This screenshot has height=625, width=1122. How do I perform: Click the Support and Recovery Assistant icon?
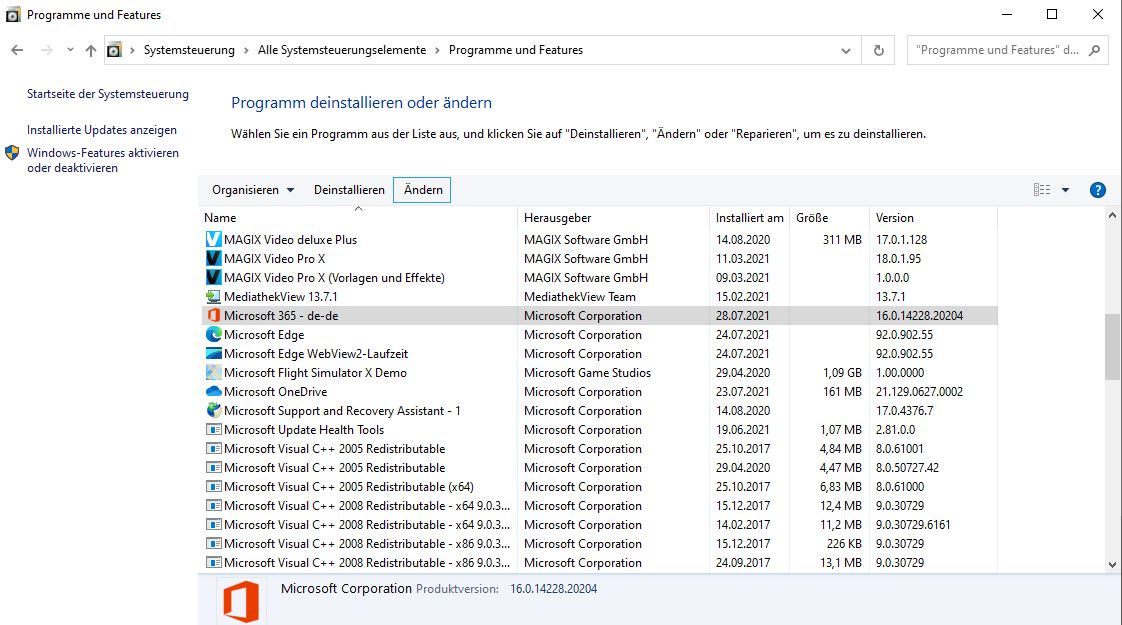[x=213, y=410]
